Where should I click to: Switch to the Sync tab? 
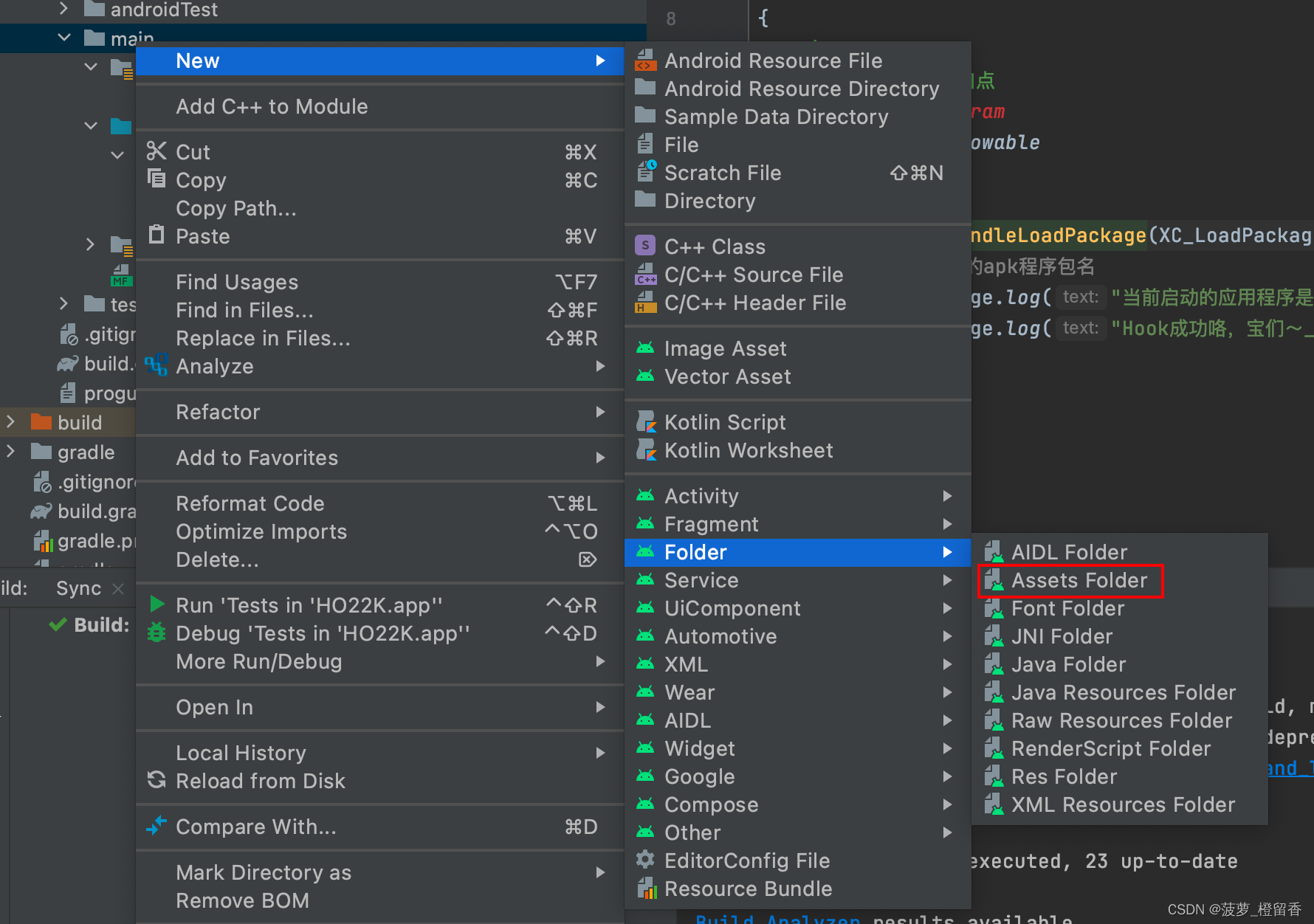[78, 588]
